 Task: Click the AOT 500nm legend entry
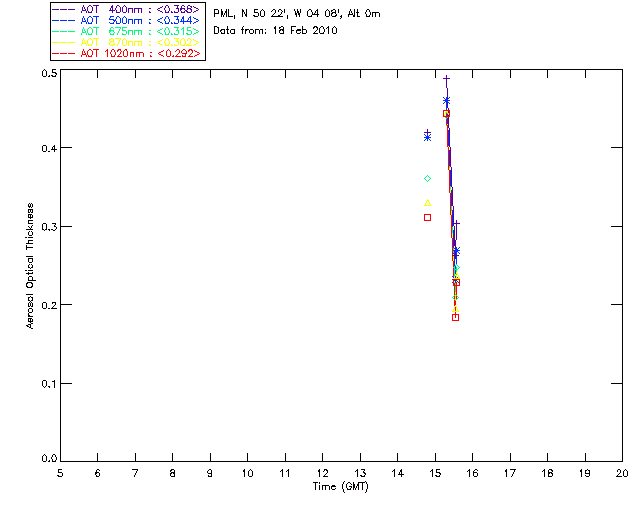coord(126,20)
